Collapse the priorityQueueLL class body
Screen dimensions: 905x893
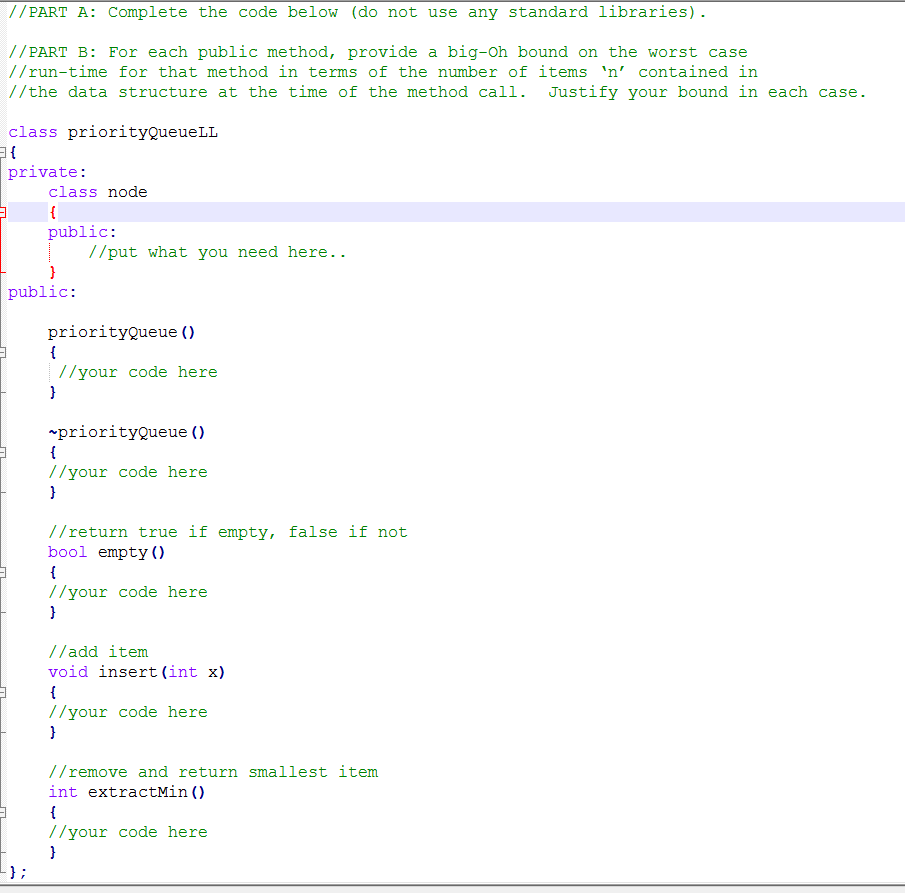(x=4, y=152)
